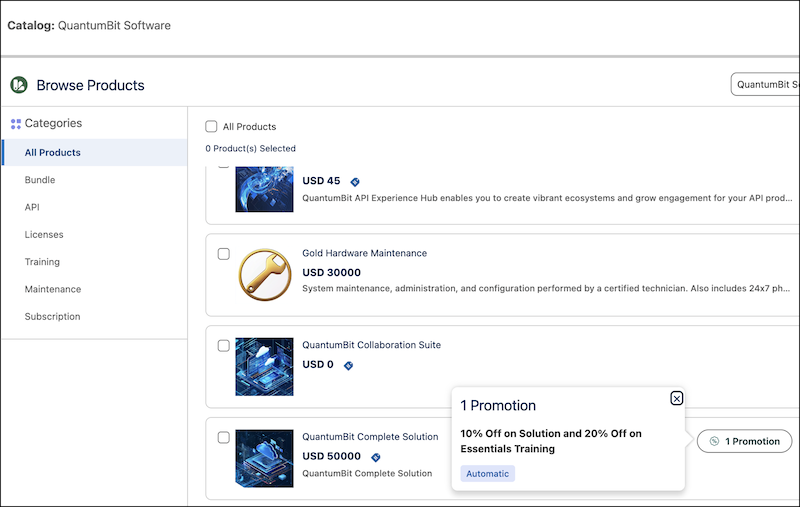Click the Browse Products leaf logo icon
Screen dimensions: 800x507
click(x=19, y=85)
